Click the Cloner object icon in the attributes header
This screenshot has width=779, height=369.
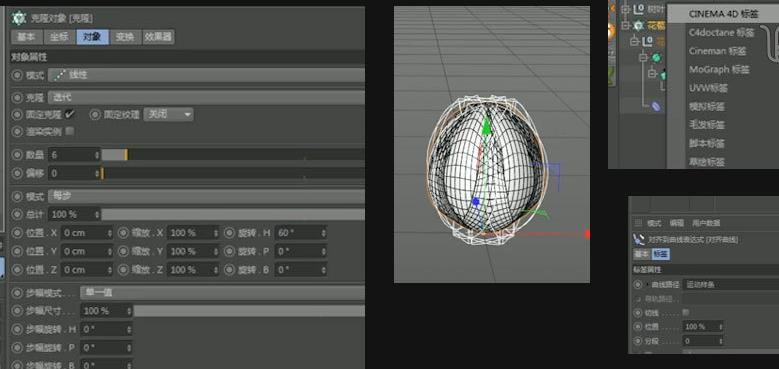[x=19, y=18]
